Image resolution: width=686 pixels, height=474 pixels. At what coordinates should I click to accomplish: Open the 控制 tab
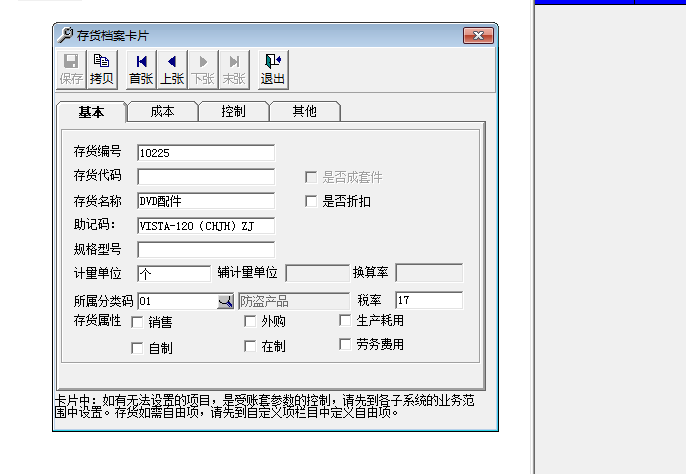point(233,111)
